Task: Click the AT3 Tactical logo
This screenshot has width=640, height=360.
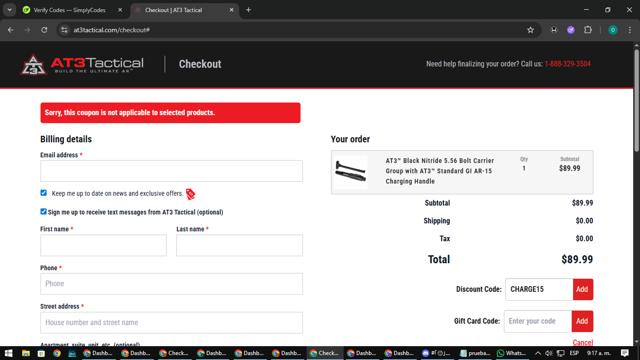Action: pyautogui.click(x=82, y=64)
